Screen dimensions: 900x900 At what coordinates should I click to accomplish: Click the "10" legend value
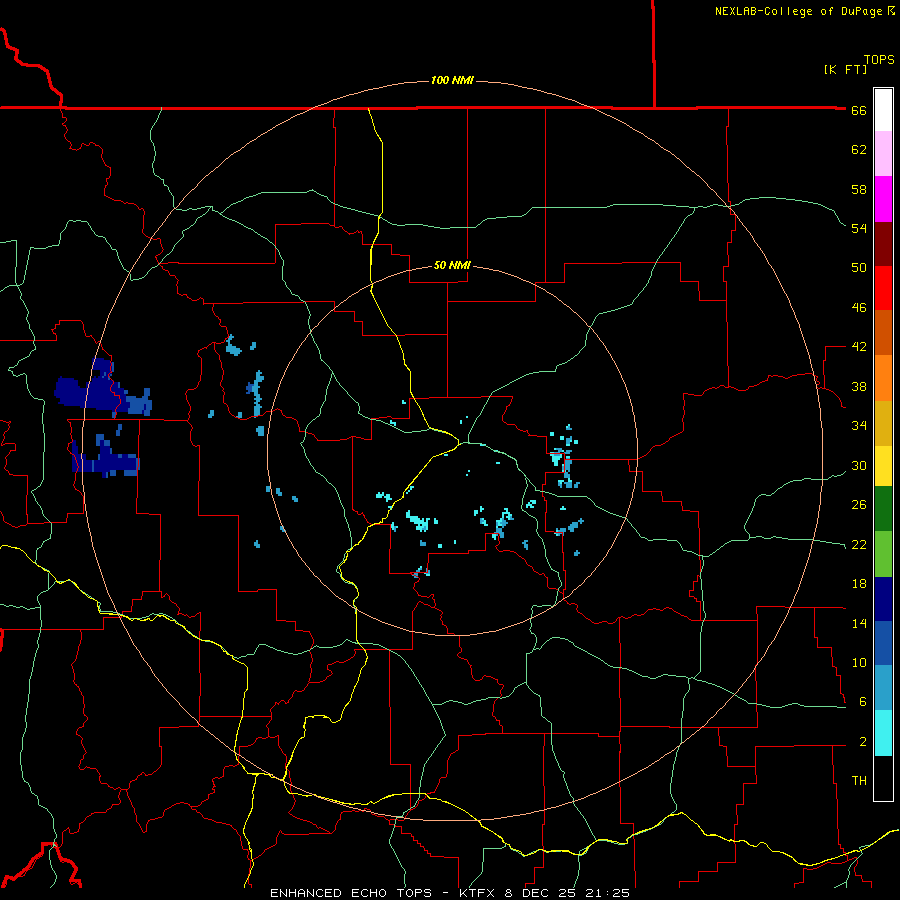[859, 662]
